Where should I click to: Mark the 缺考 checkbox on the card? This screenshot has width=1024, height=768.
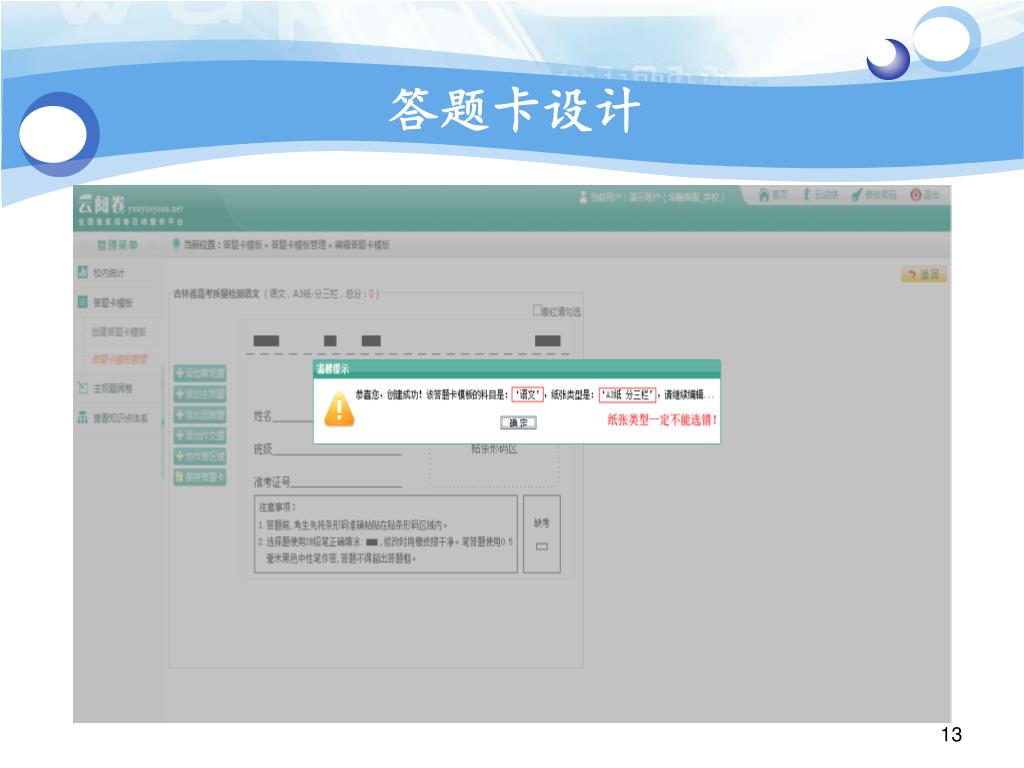click(x=542, y=547)
